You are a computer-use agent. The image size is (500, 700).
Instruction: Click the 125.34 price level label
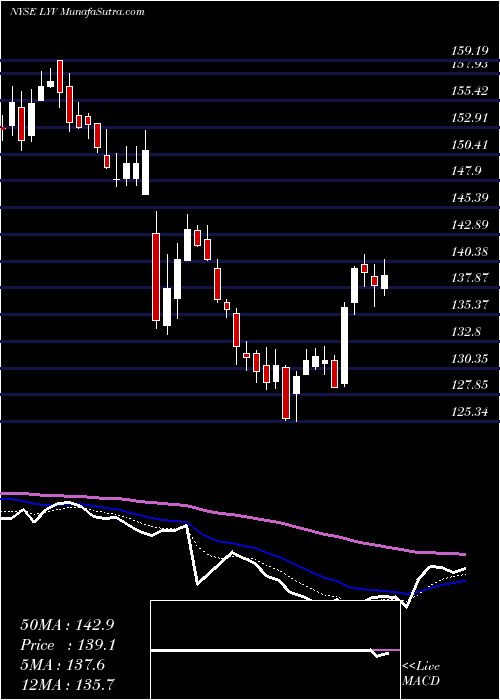[472, 412]
